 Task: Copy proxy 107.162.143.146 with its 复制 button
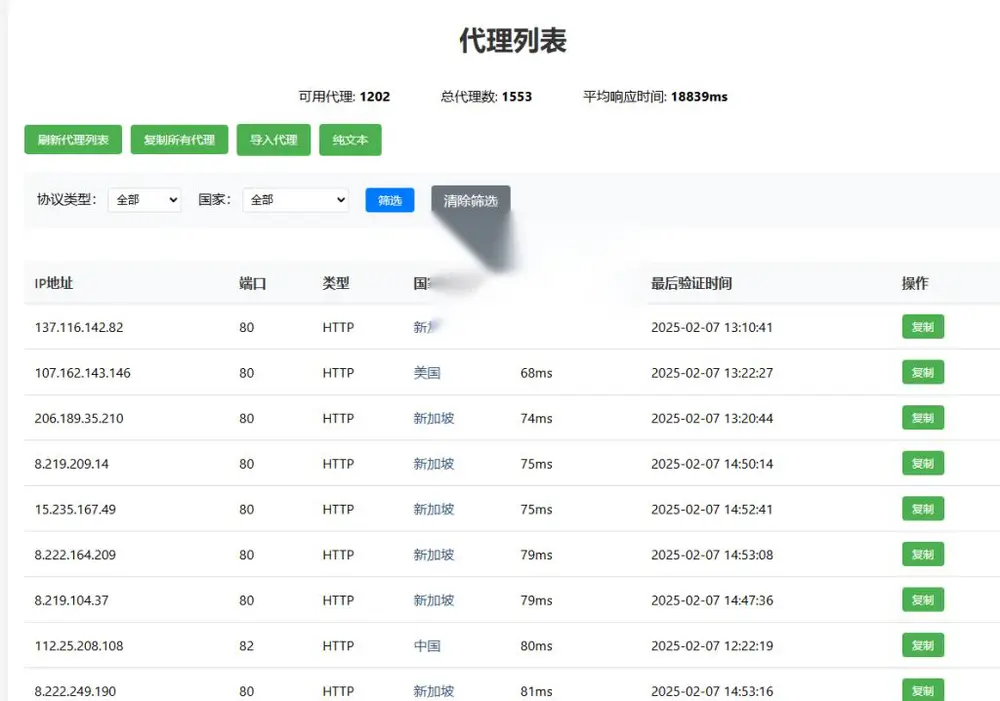point(923,372)
